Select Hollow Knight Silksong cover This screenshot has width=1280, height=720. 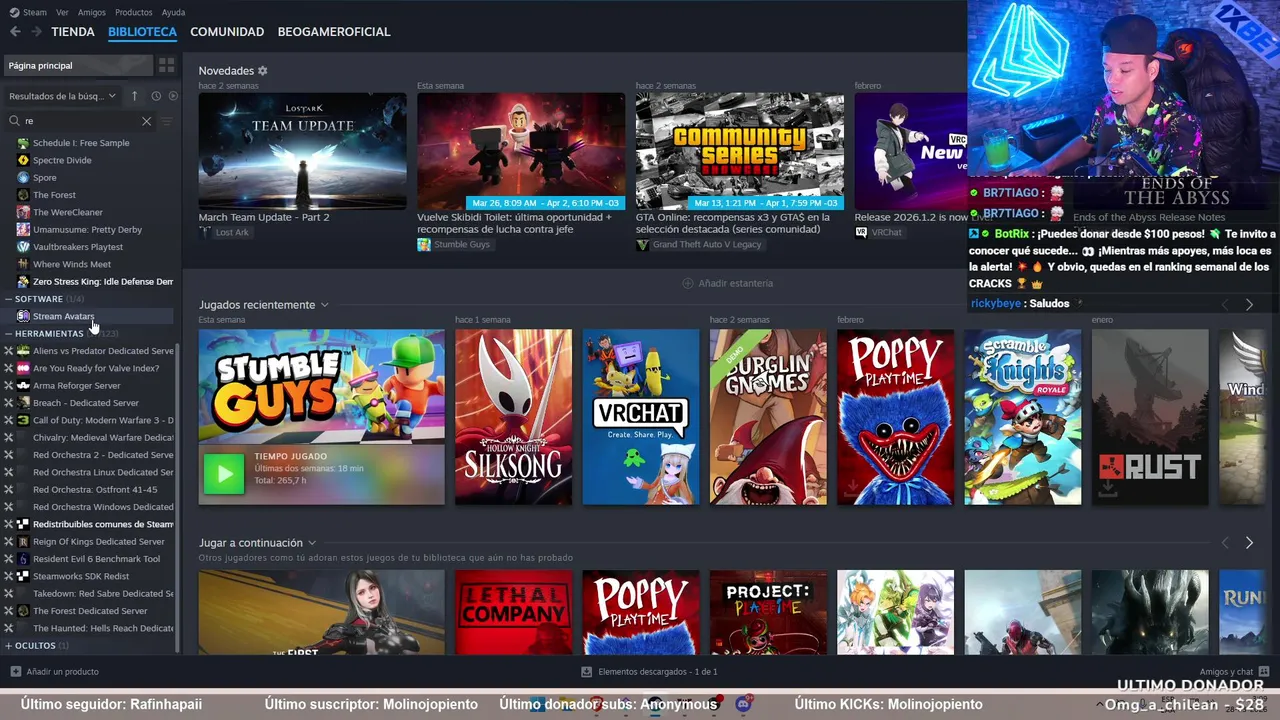(513, 417)
